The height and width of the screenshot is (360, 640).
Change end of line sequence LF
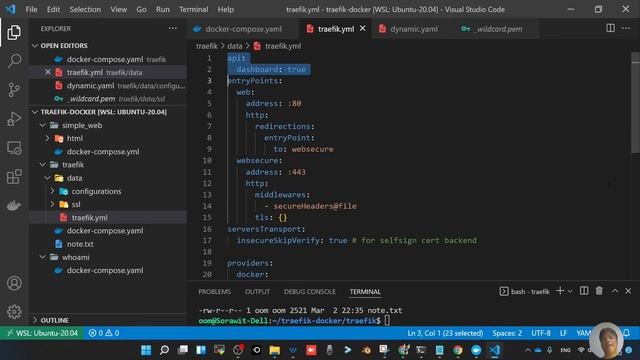point(563,333)
